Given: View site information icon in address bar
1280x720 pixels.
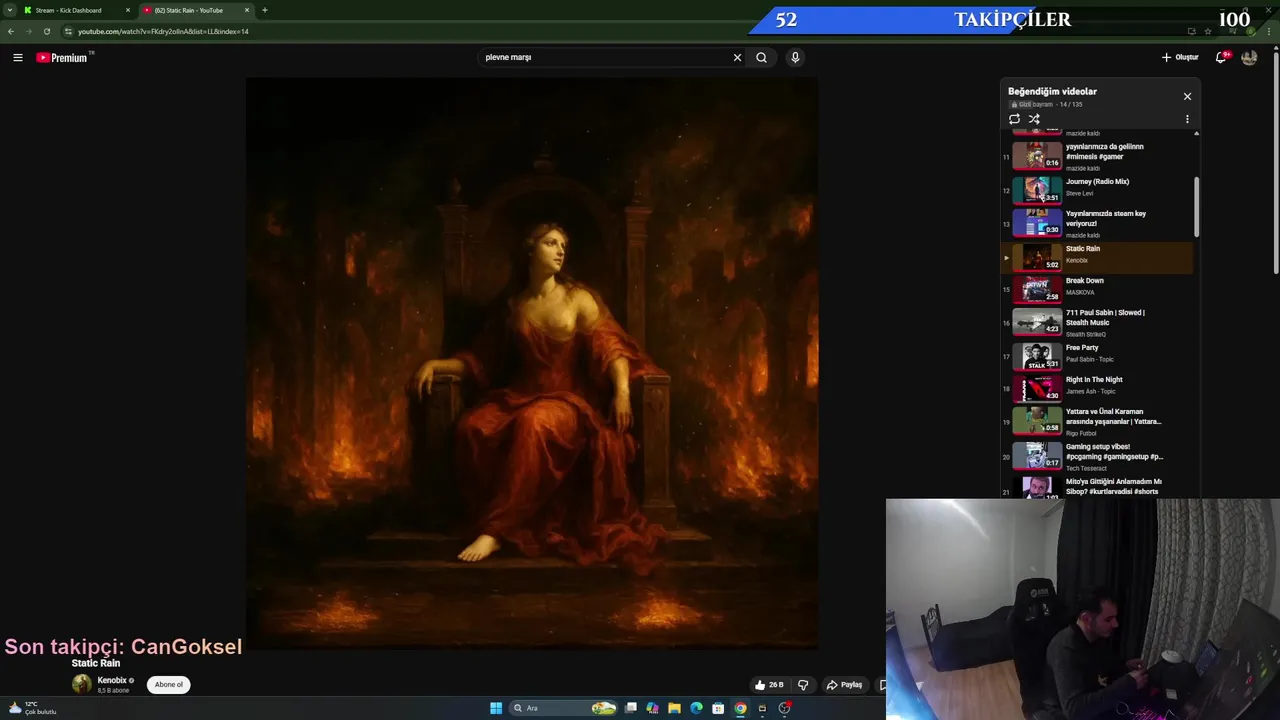Looking at the screenshot, I should 68,31.
